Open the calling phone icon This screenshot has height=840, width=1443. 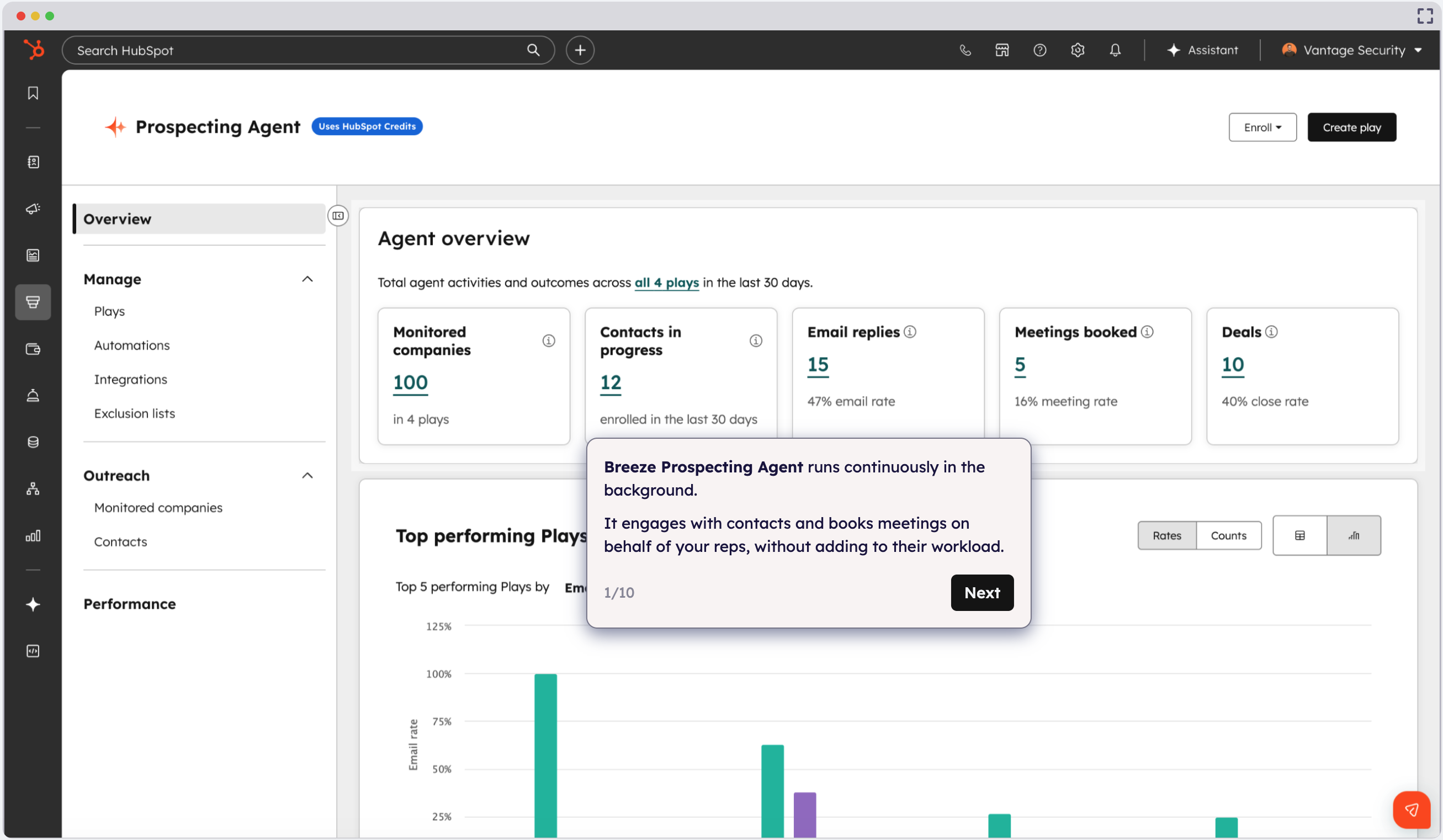965,50
